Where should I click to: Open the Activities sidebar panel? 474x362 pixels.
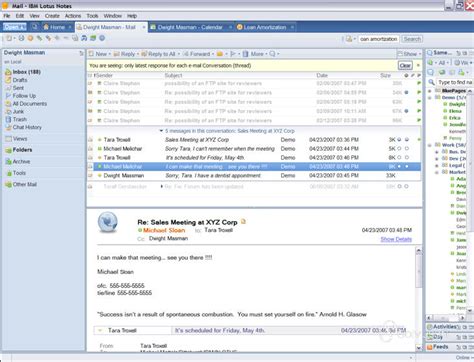[x=445, y=327]
